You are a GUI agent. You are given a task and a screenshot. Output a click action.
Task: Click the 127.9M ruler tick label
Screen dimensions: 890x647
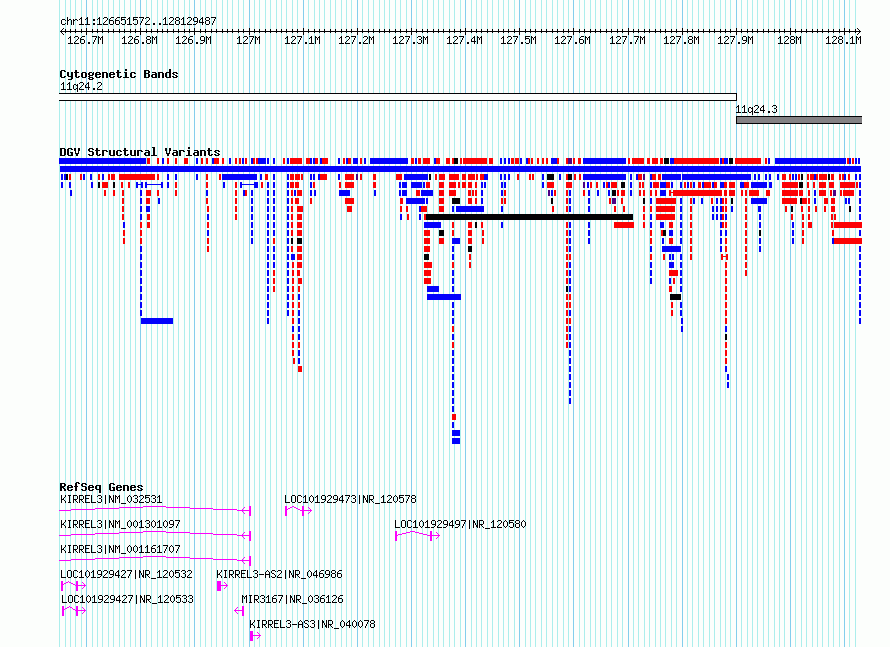pos(735,40)
